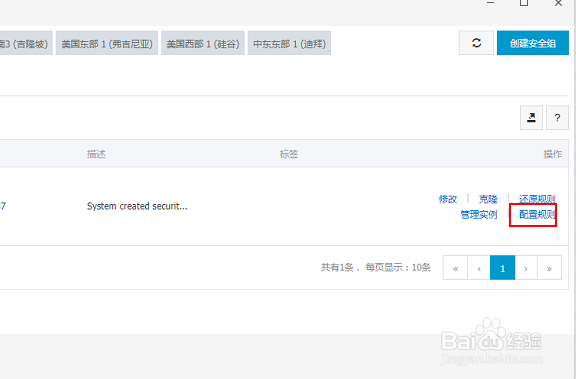Image resolution: width=576 pixels, height=379 pixels.
Task: Go to first page of pagination
Action: (455, 268)
